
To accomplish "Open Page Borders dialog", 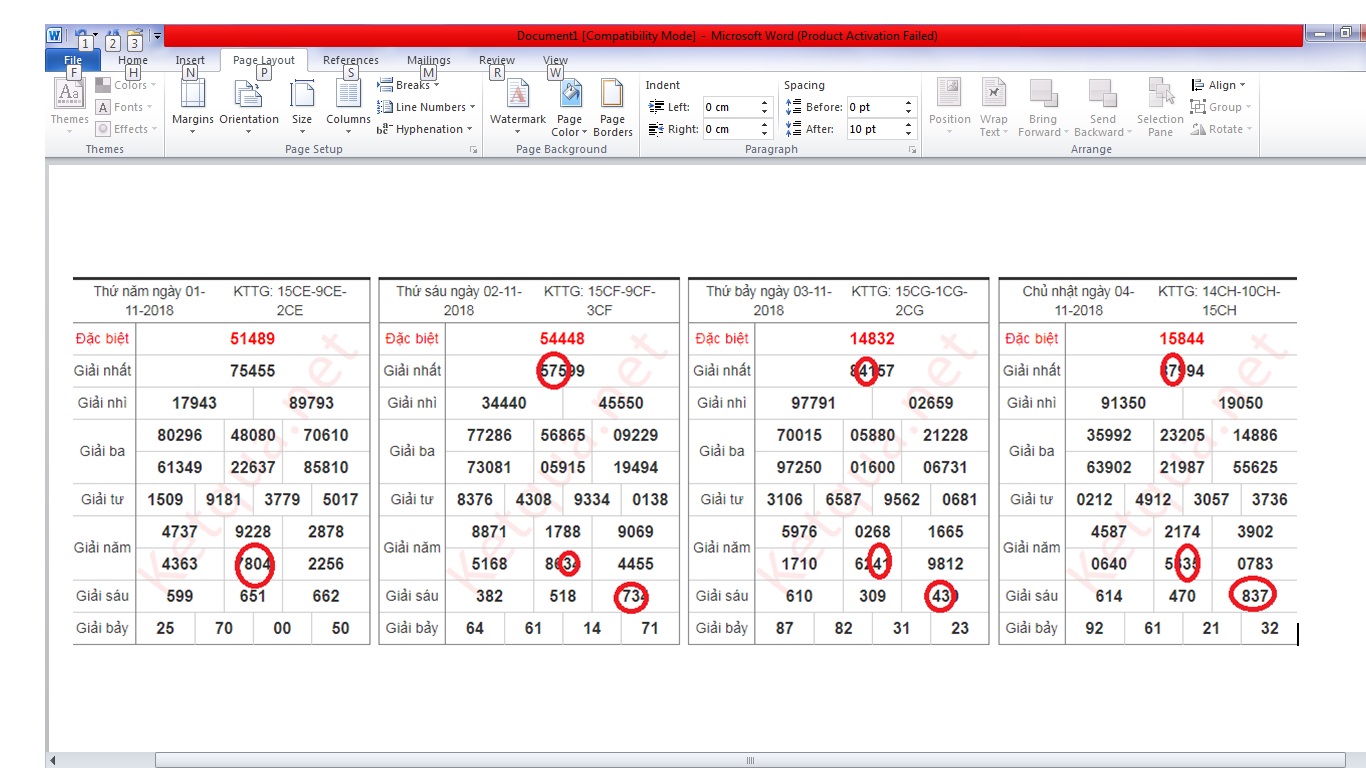I will (x=612, y=103).
